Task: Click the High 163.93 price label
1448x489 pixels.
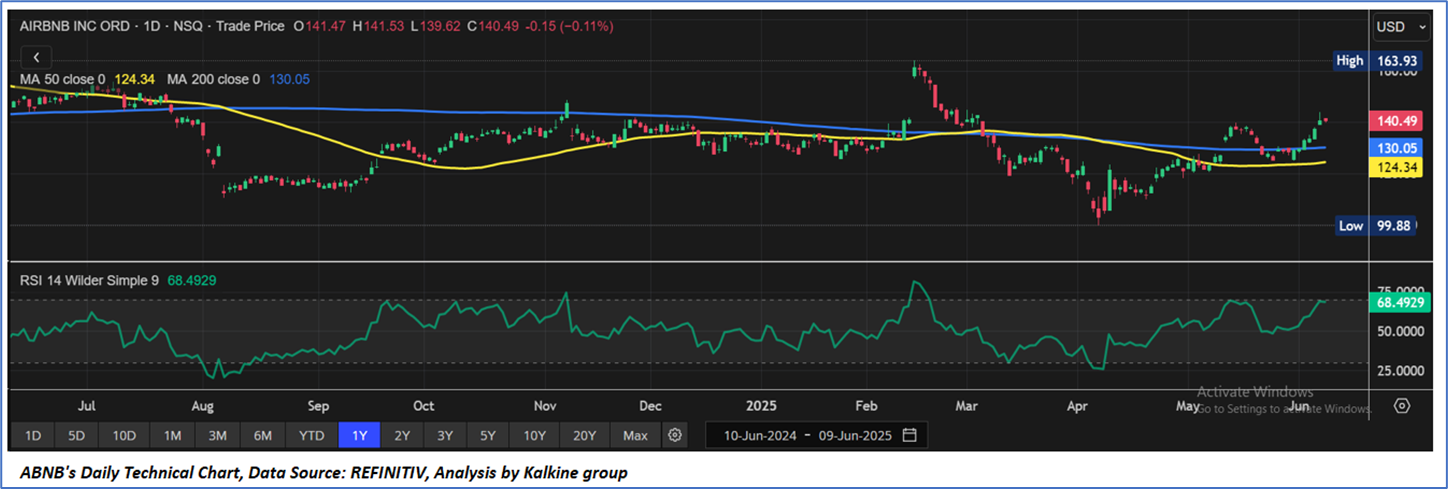Action: 1375,61
